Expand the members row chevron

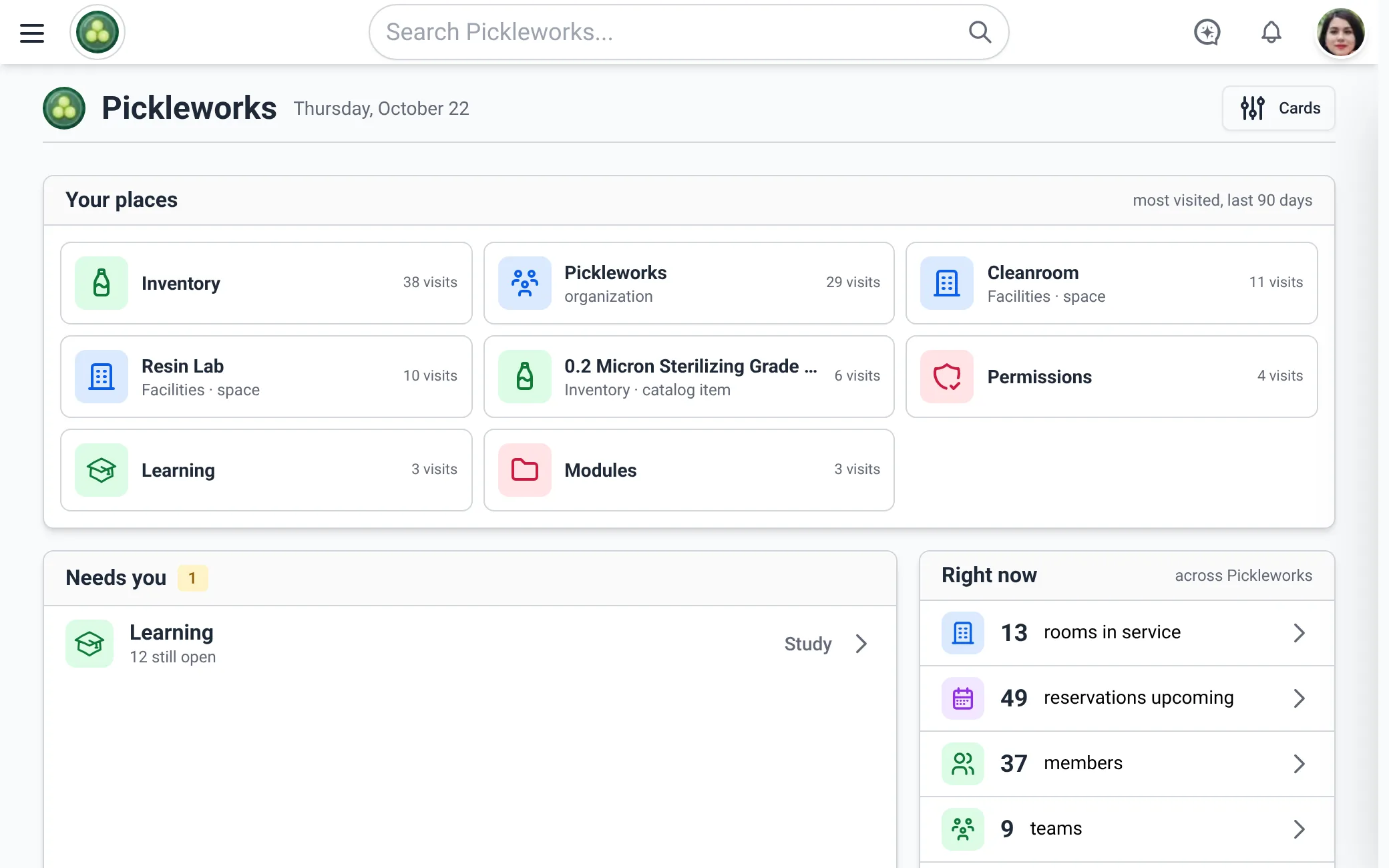click(1299, 764)
